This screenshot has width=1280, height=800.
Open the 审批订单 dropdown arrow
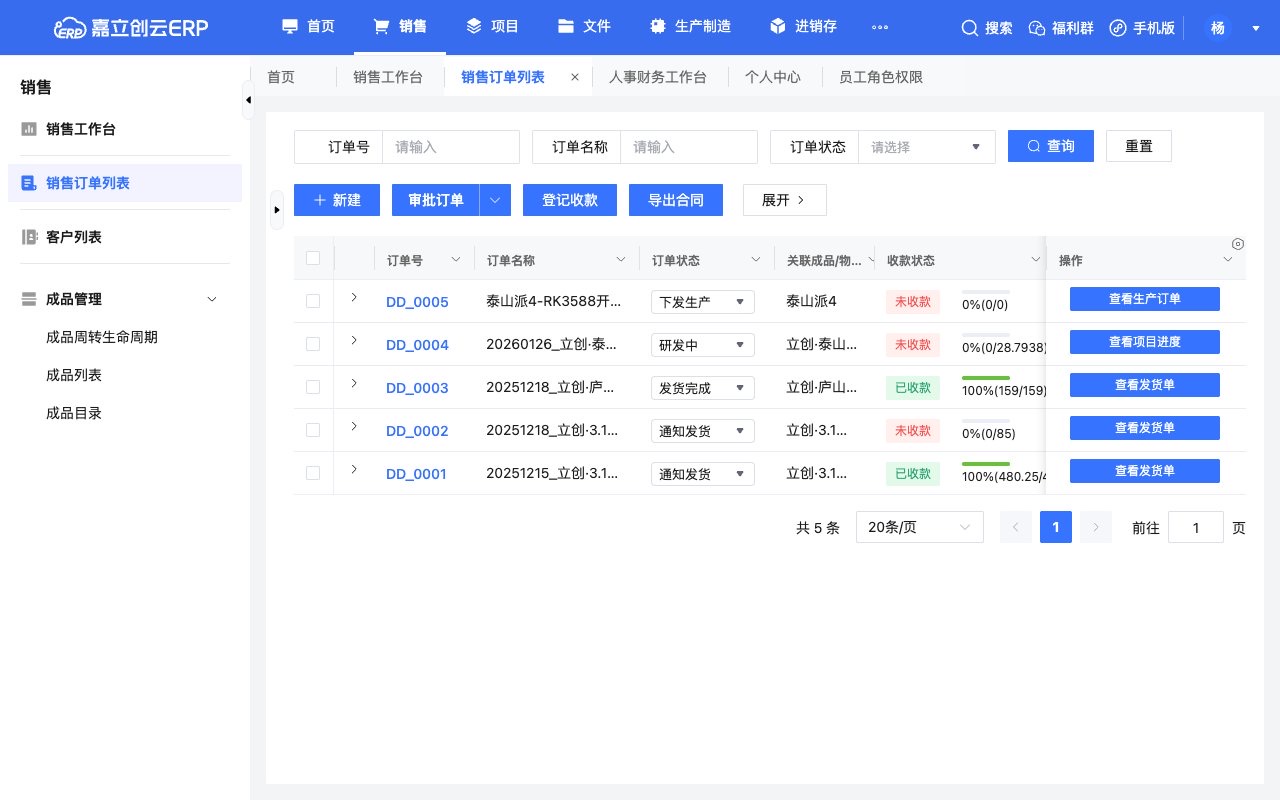tap(495, 200)
